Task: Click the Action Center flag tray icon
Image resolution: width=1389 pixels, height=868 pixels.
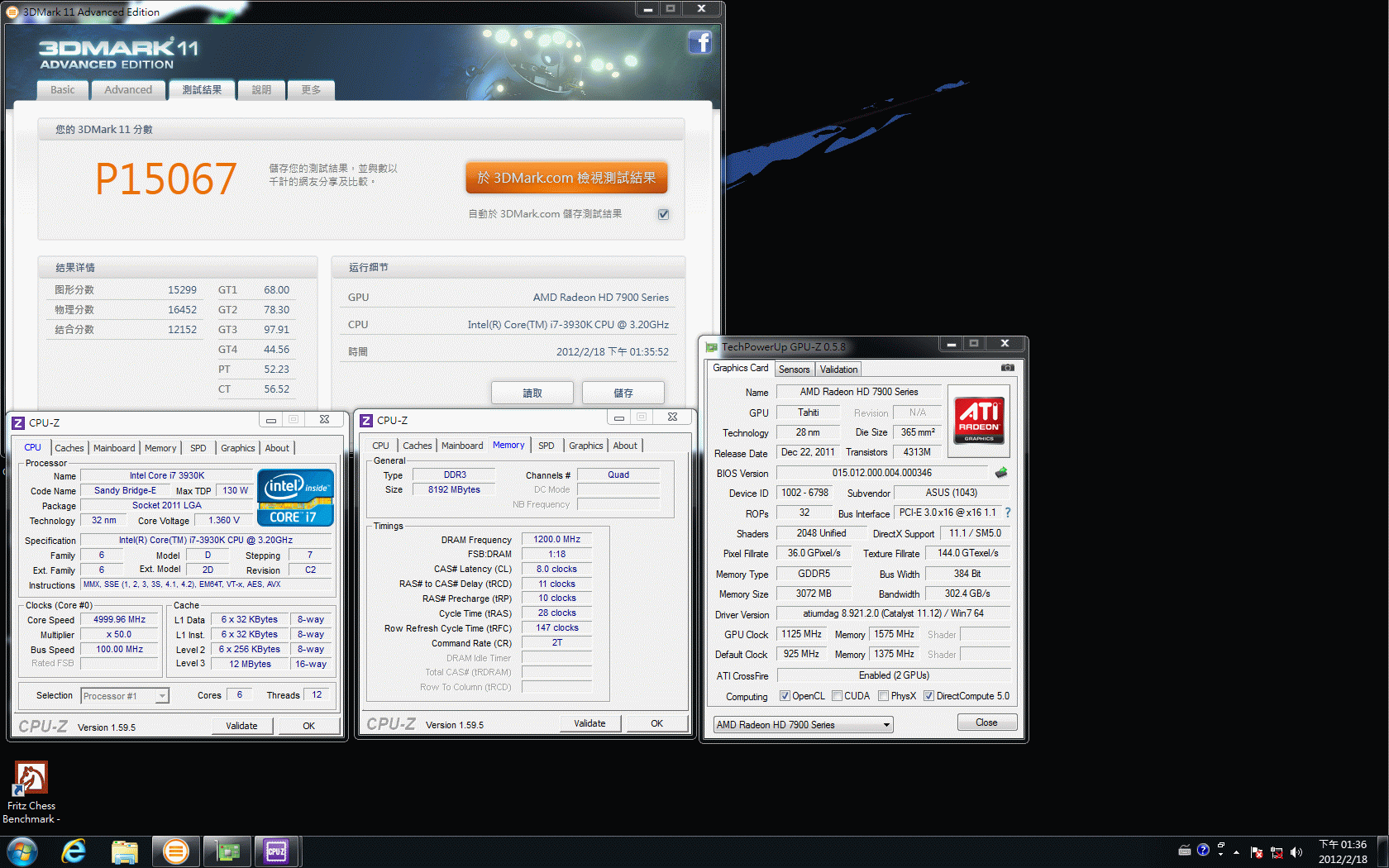Action: click(1257, 851)
